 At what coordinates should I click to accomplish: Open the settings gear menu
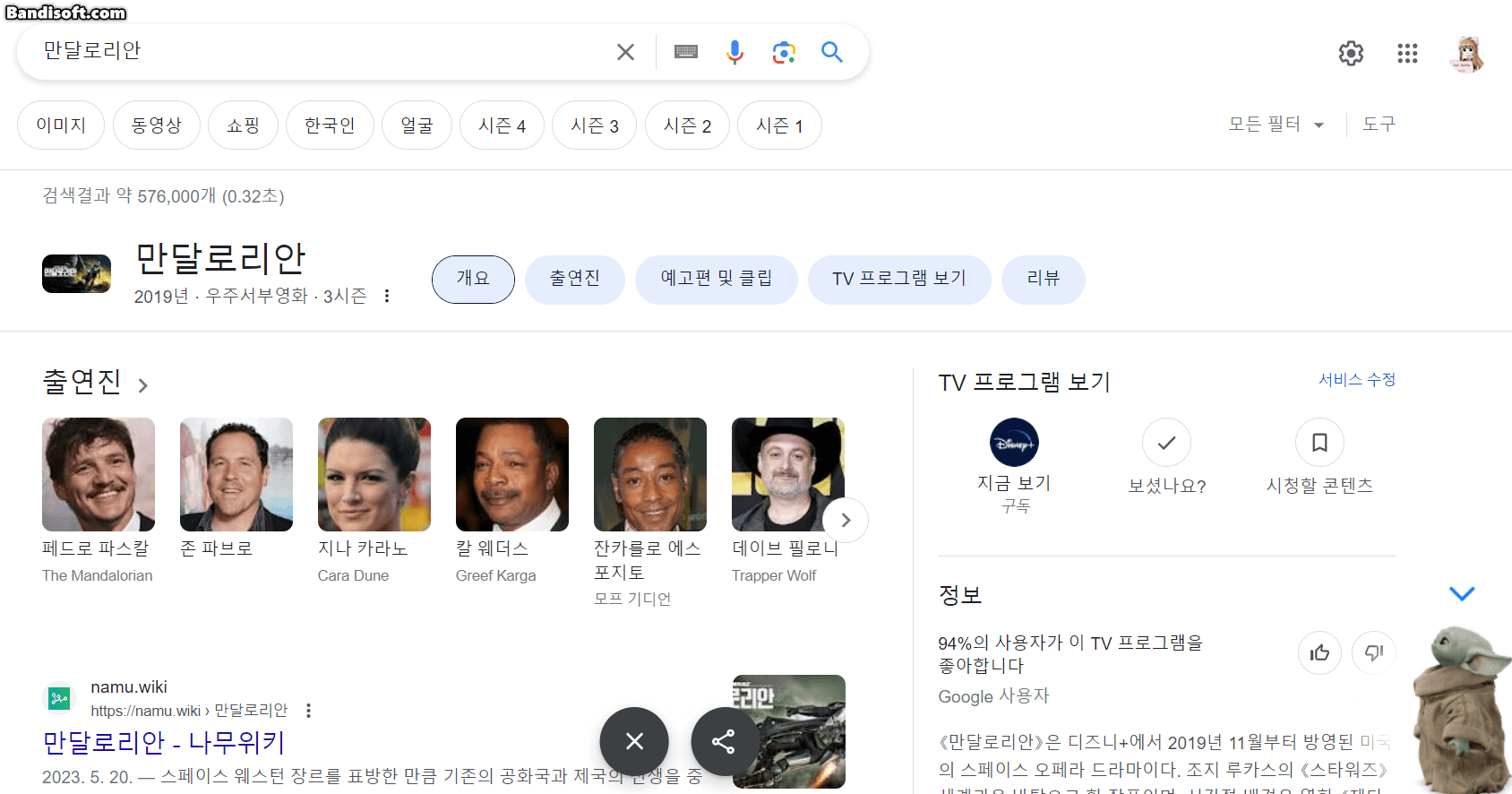(x=1351, y=54)
